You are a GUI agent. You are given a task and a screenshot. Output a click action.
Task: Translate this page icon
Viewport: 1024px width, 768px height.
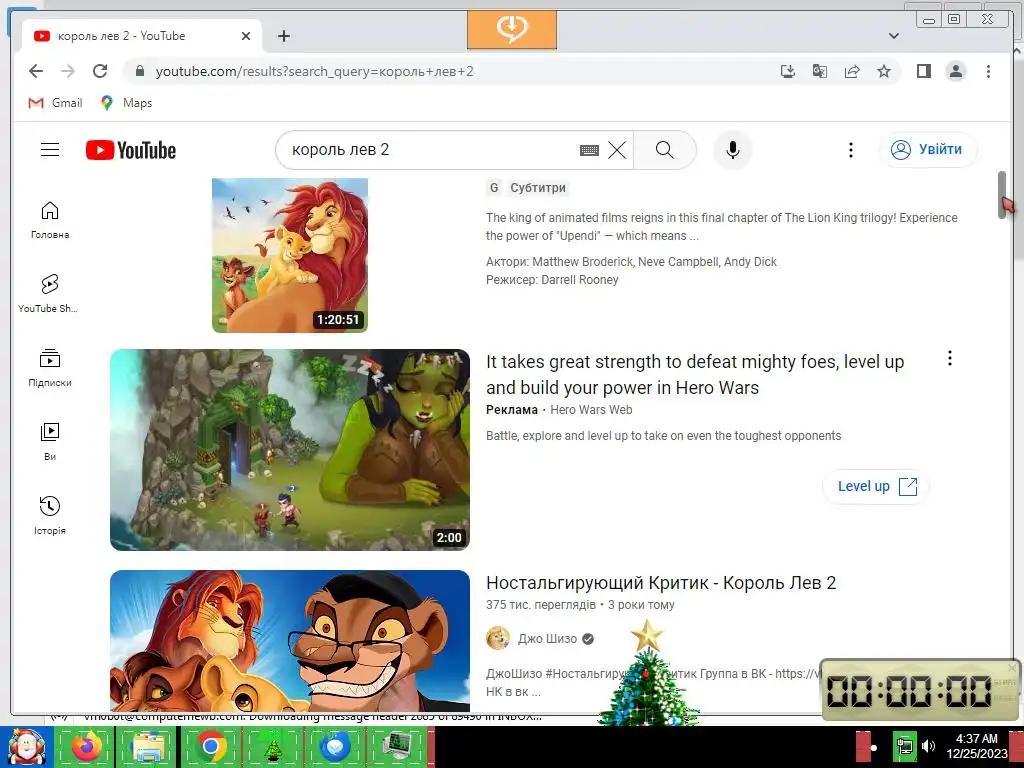(820, 71)
